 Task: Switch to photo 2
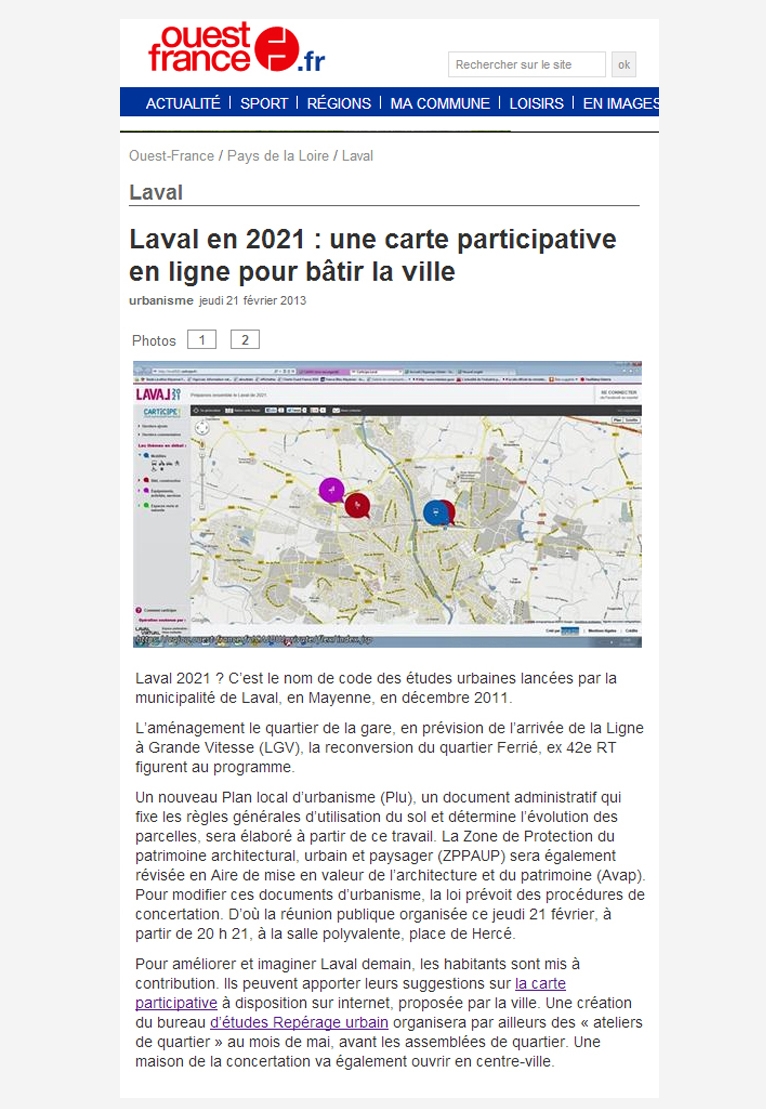coord(245,340)
